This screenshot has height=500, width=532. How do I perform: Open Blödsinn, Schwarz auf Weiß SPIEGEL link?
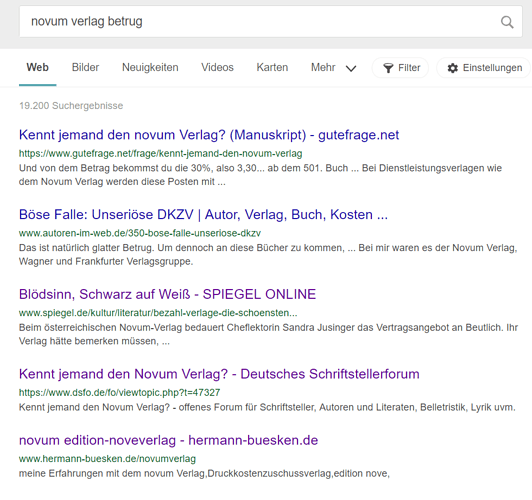point(167,294)
